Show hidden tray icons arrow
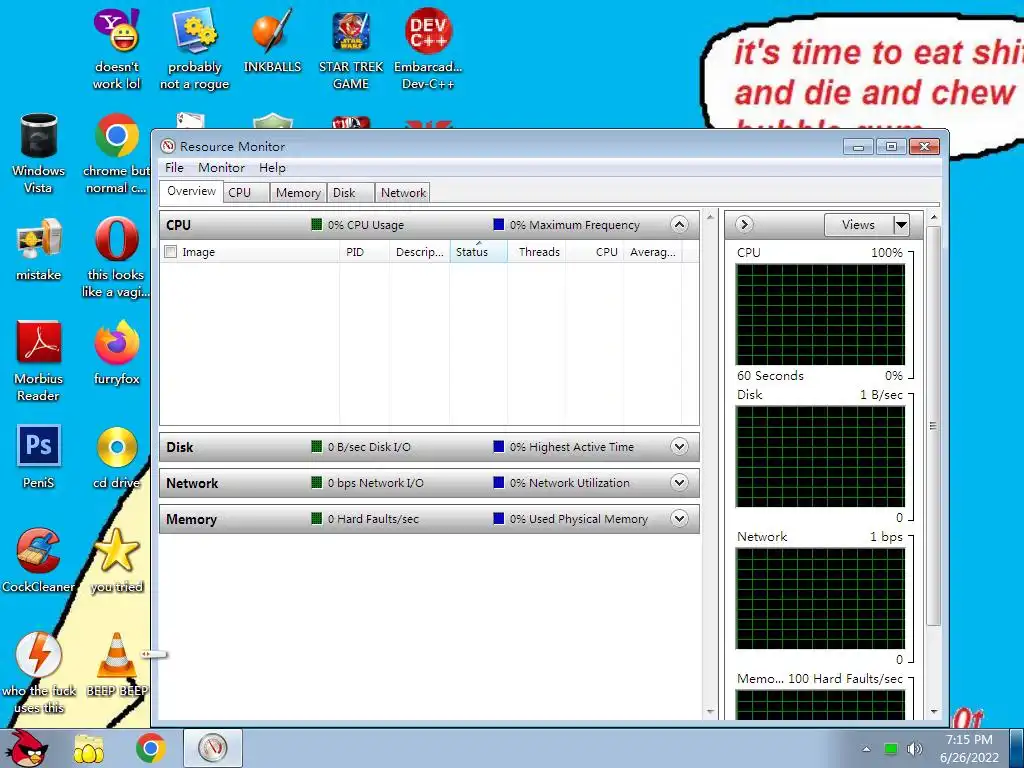This screenshot has height=768, width=1024. coord(866,749)
